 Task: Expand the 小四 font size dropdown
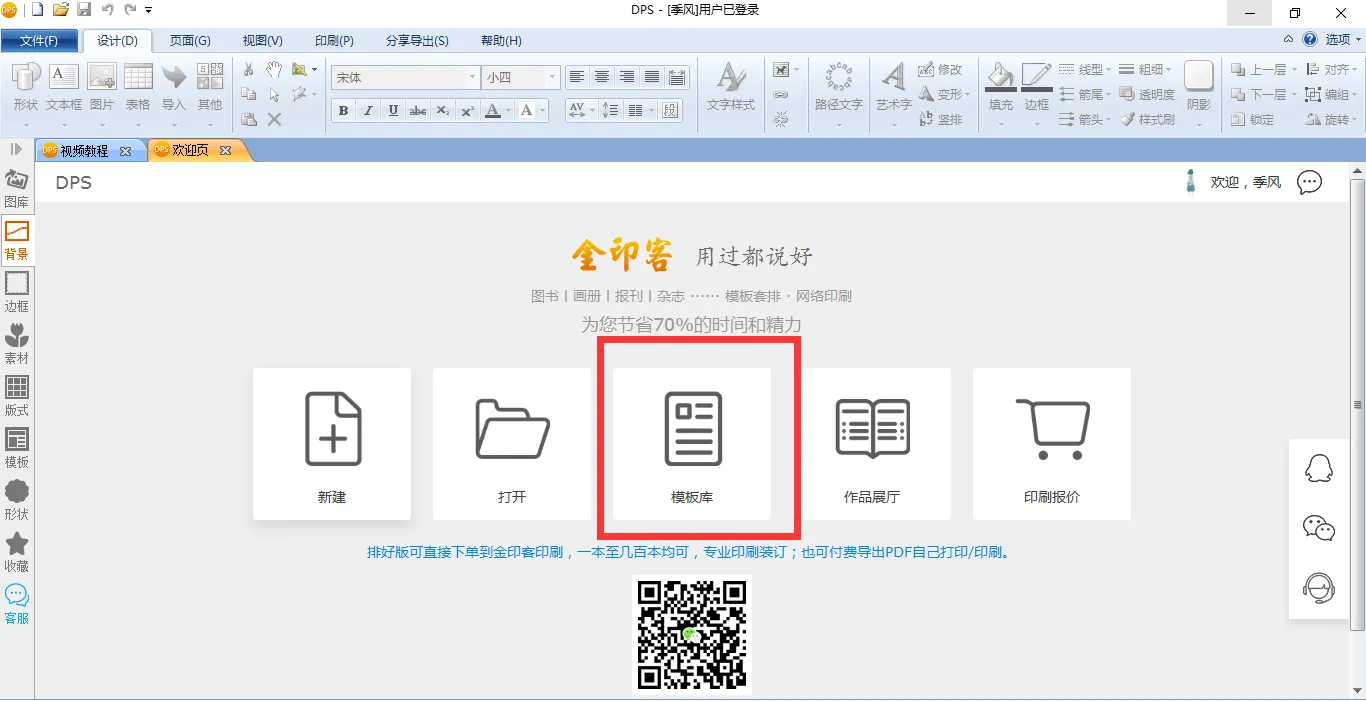[x=551, y=77]
